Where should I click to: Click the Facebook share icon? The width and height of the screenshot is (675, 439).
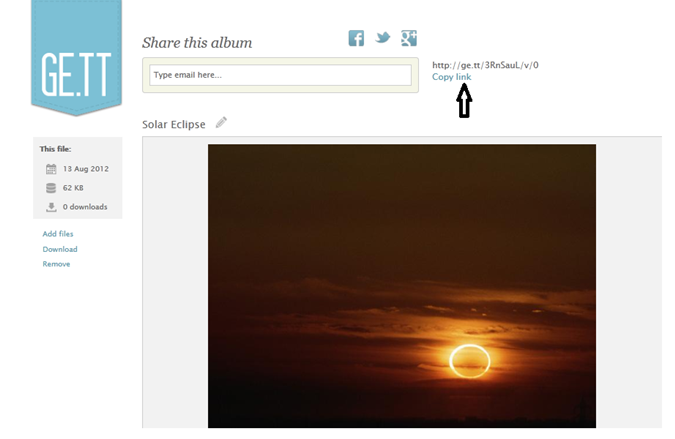pos(356,38)
